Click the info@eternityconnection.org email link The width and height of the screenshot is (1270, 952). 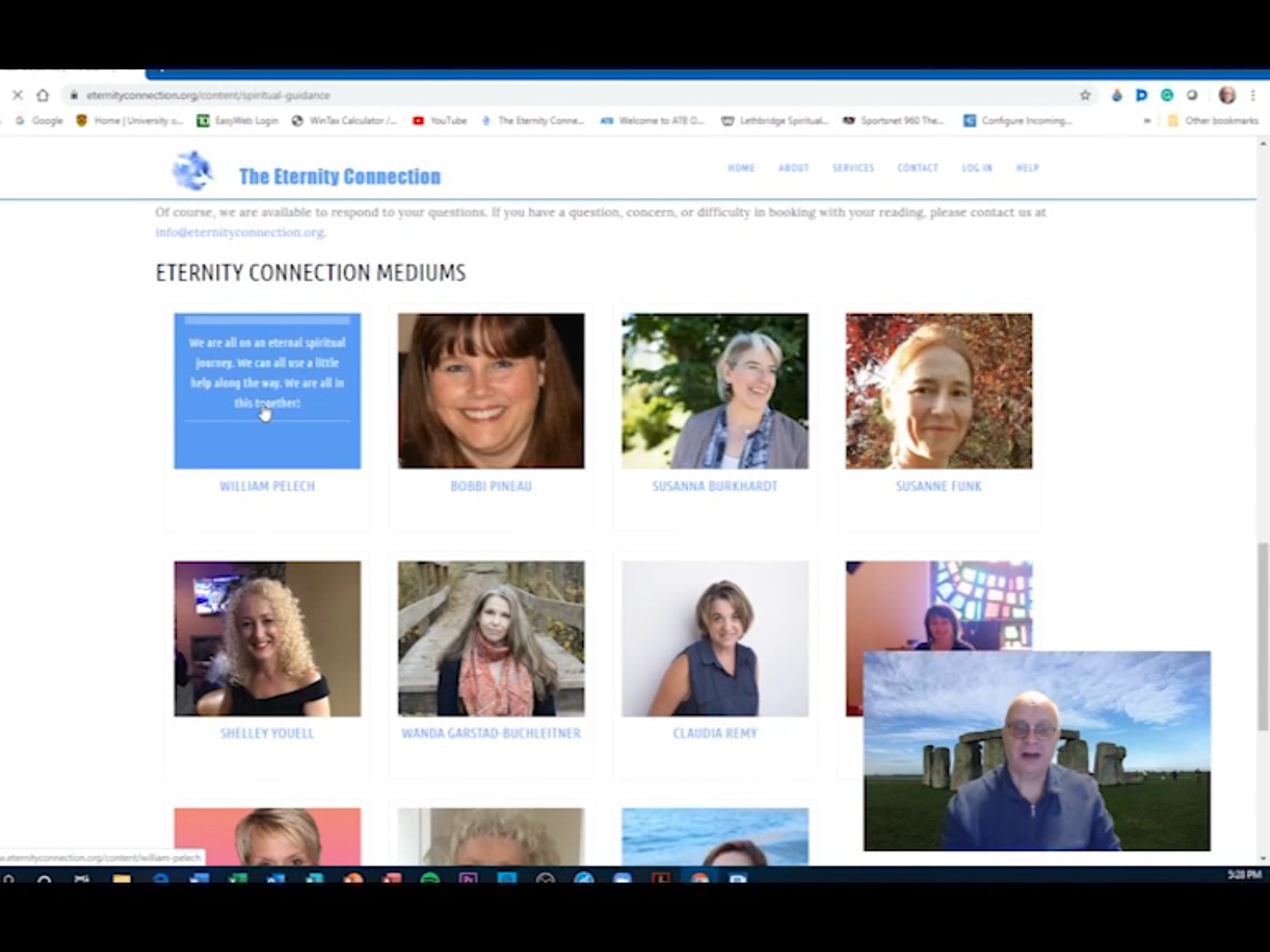[x=240, y=232]
